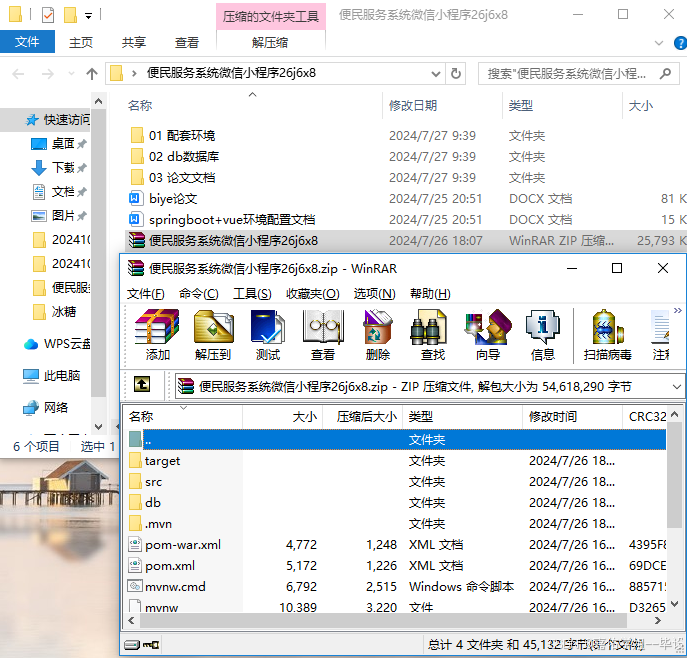
Task: Go up one level in WinRAR
Action: [142, 385]
